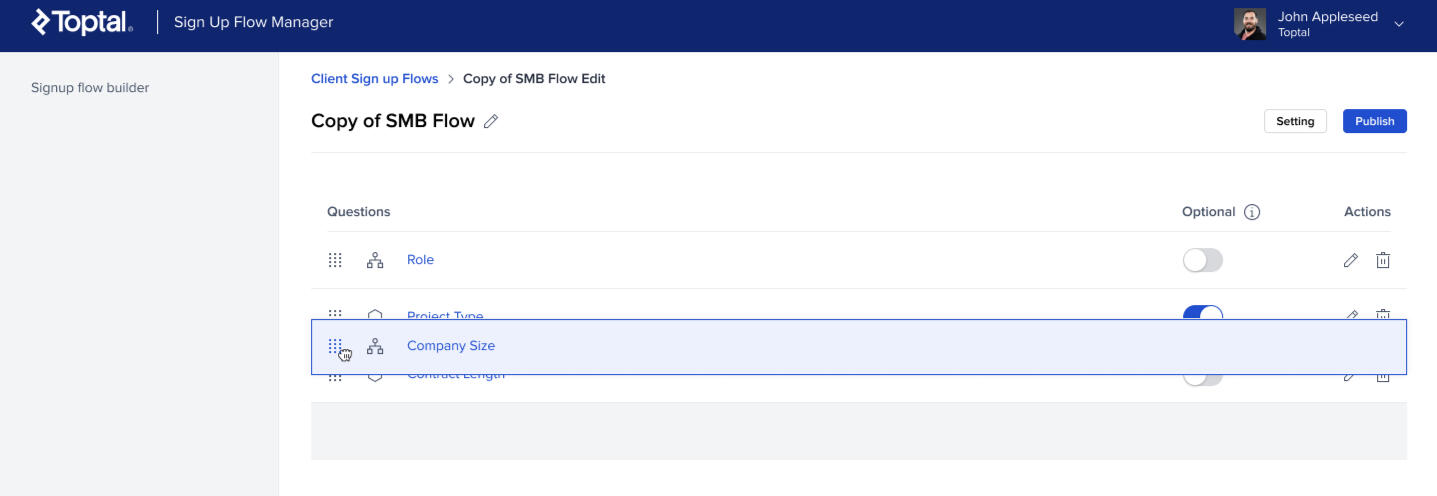Click the Company Size question link

point(450,346)
